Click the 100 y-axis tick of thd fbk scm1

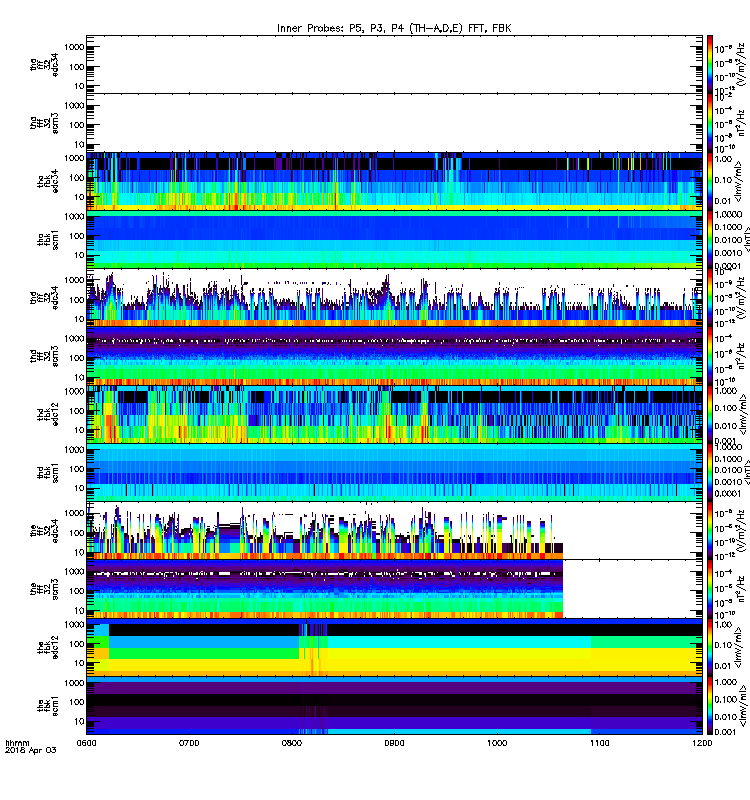tap(77, 469)
